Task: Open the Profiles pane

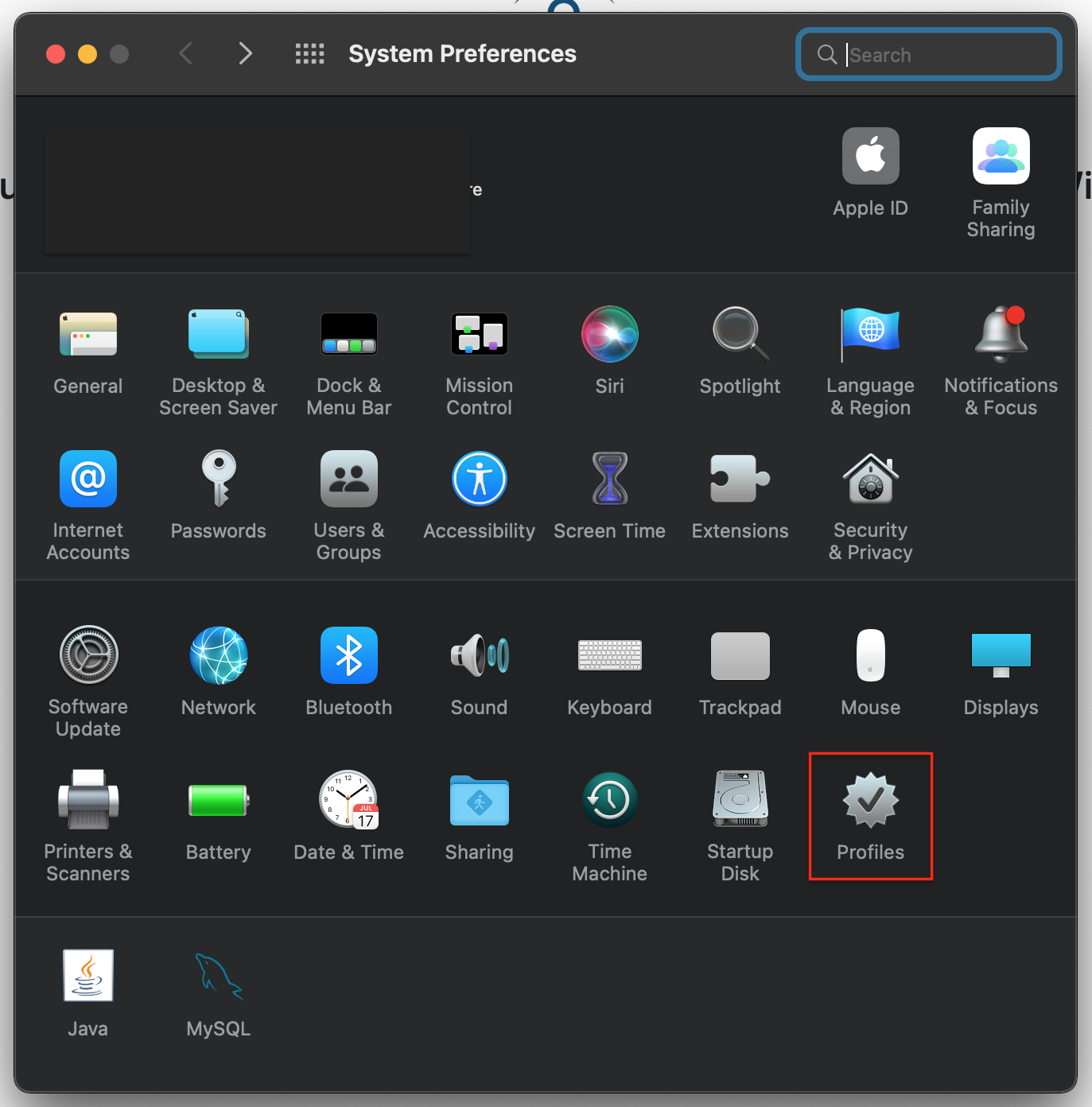Action: 870,800
